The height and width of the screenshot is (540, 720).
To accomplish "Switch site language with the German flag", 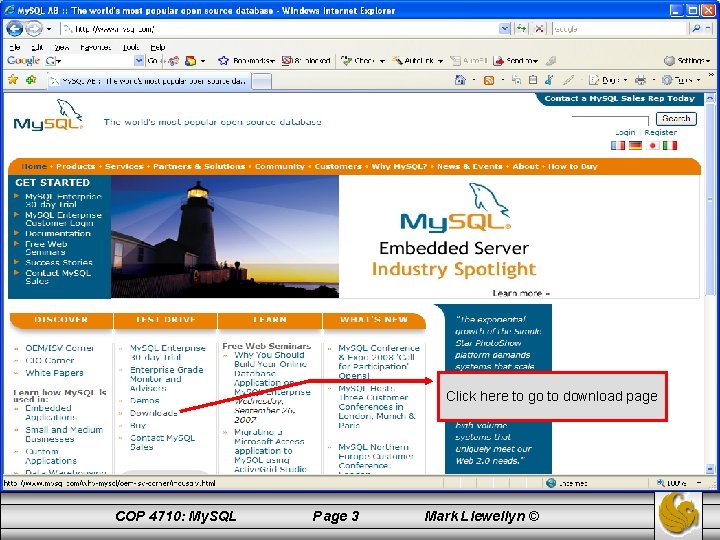I will [x=636, y=146].
